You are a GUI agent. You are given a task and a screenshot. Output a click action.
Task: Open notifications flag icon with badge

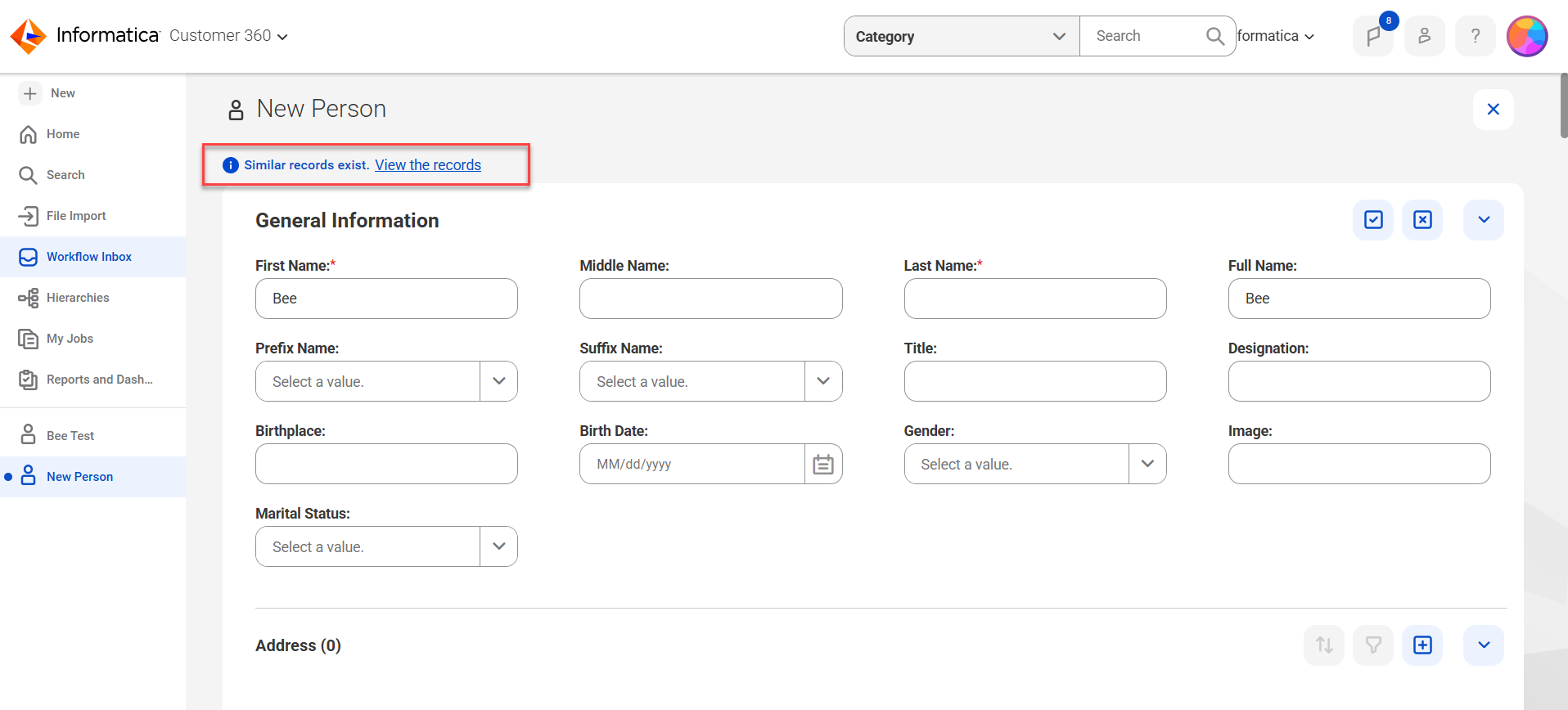1373,36
